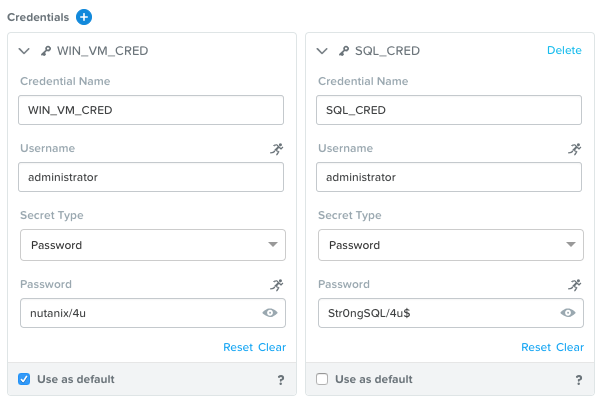Screen dimensions: 604x404
Task: Focus Username field in WIN_VM_CRED card
Action: point(151,177)
